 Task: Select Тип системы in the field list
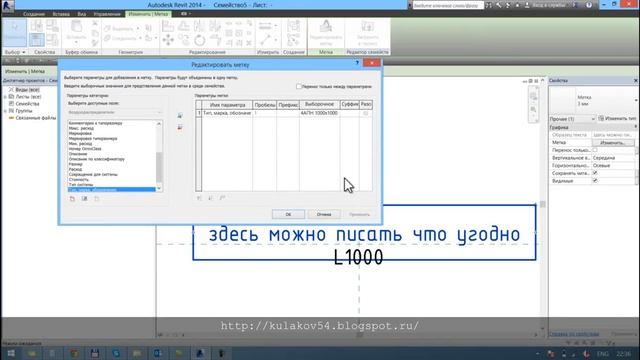point(81,184)
